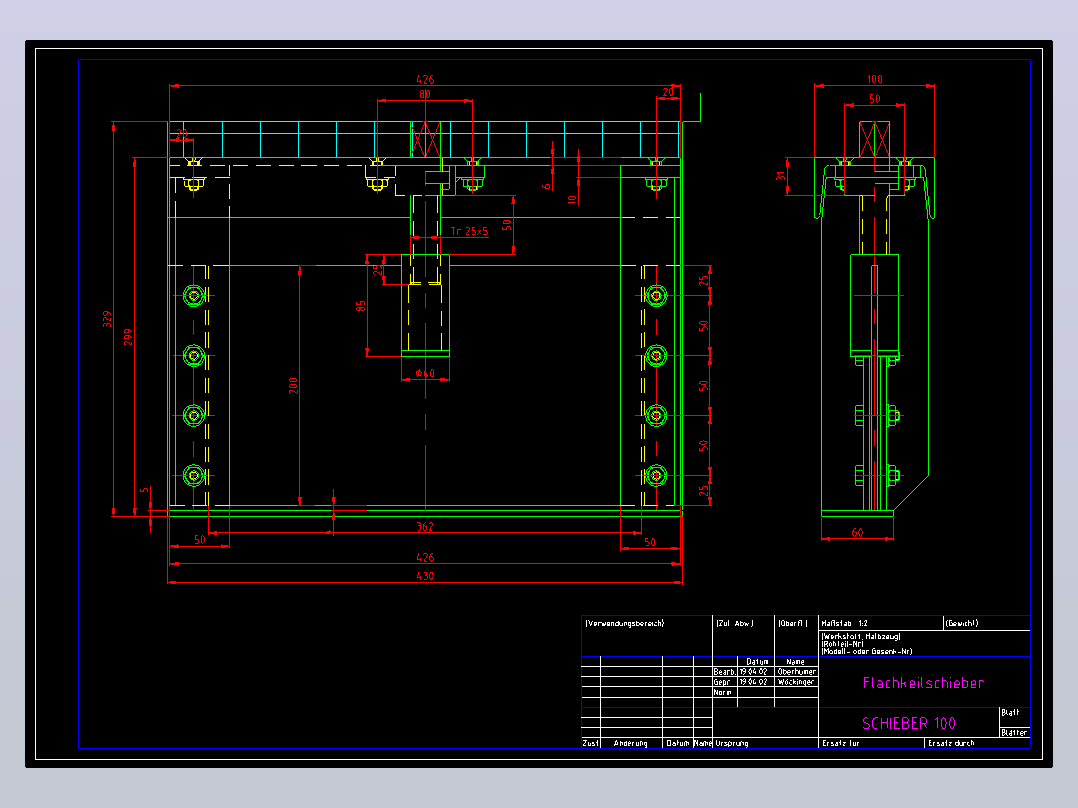Select the 'Bearb.' row label

pos(724,672)
